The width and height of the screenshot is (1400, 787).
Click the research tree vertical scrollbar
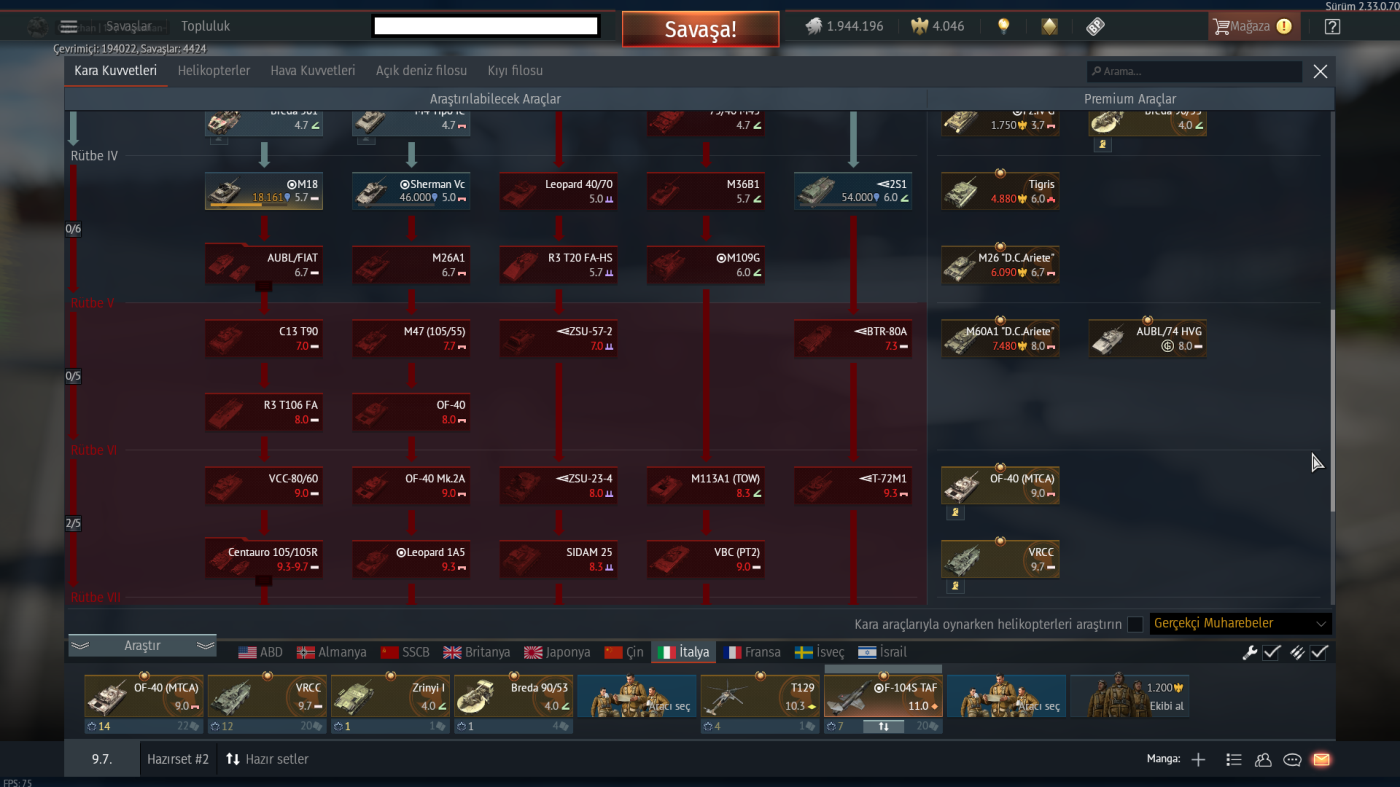[x=1331, y=410]
